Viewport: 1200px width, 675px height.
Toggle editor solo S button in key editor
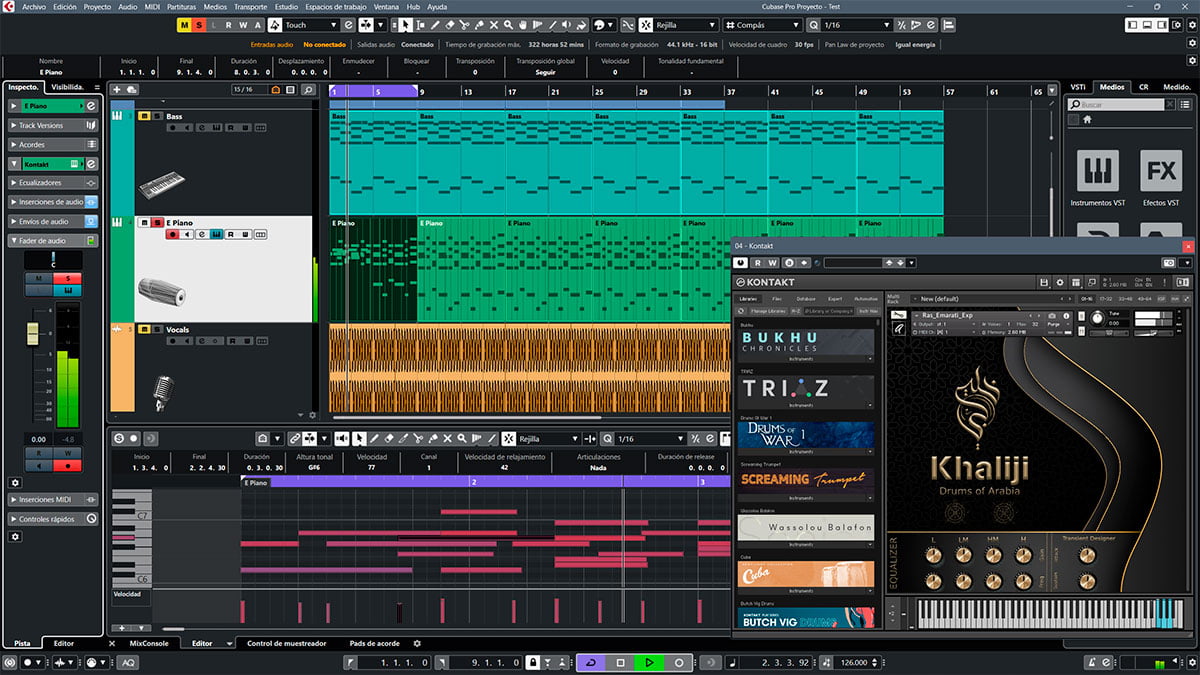point(119,438)
